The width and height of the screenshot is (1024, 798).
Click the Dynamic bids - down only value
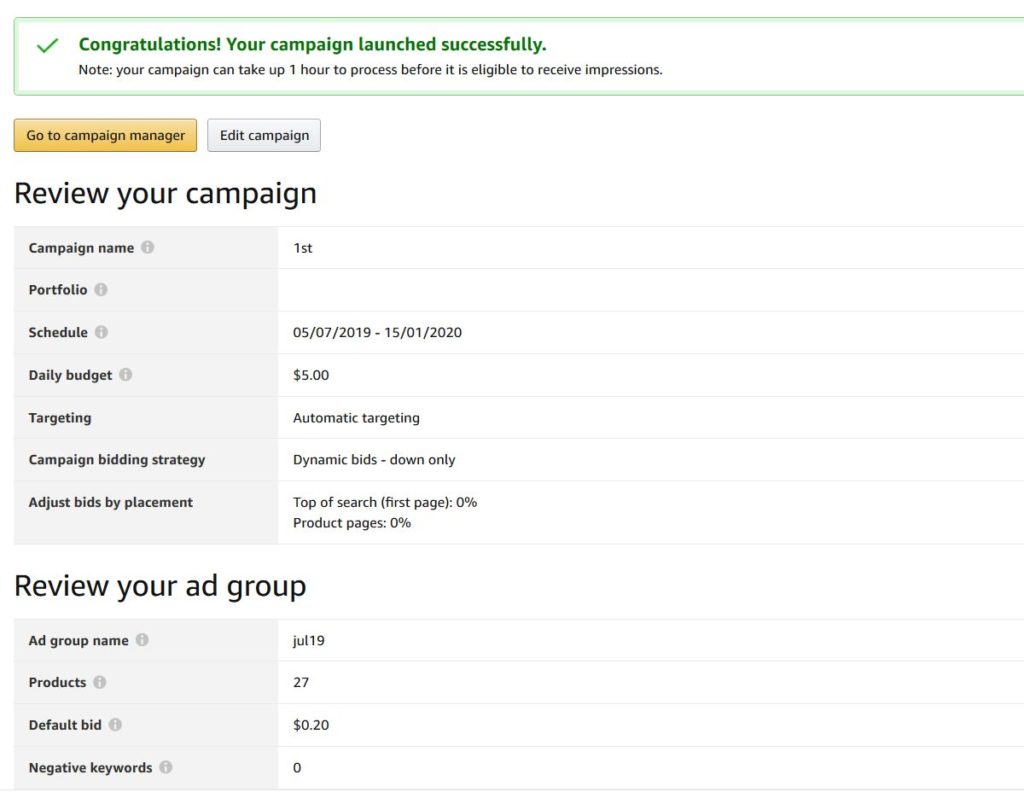coord(374,460)
